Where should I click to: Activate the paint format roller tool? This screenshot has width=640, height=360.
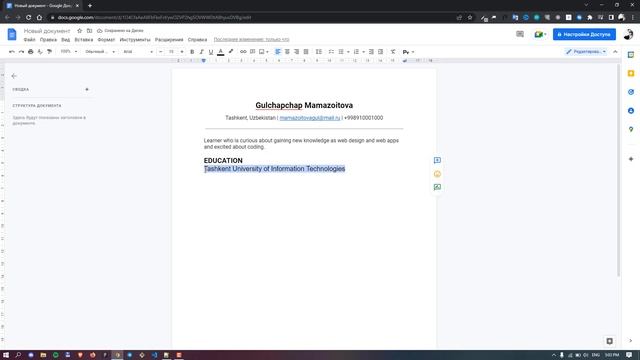click(x=49, y=52)
